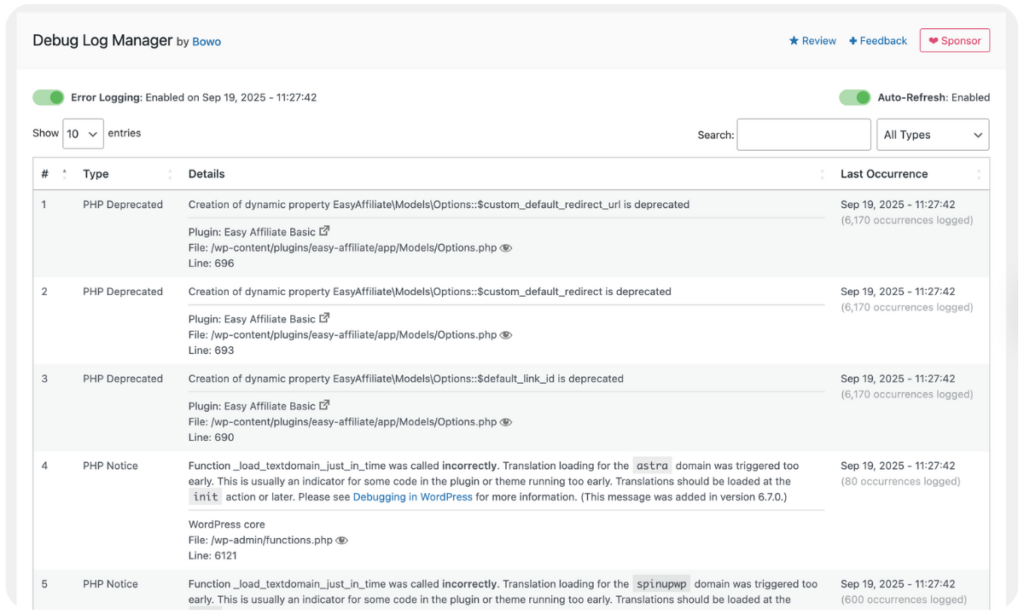Click the sort icon on the Last Occurrence column
The width and height of the screenshot is (1024, 614).
979,174
